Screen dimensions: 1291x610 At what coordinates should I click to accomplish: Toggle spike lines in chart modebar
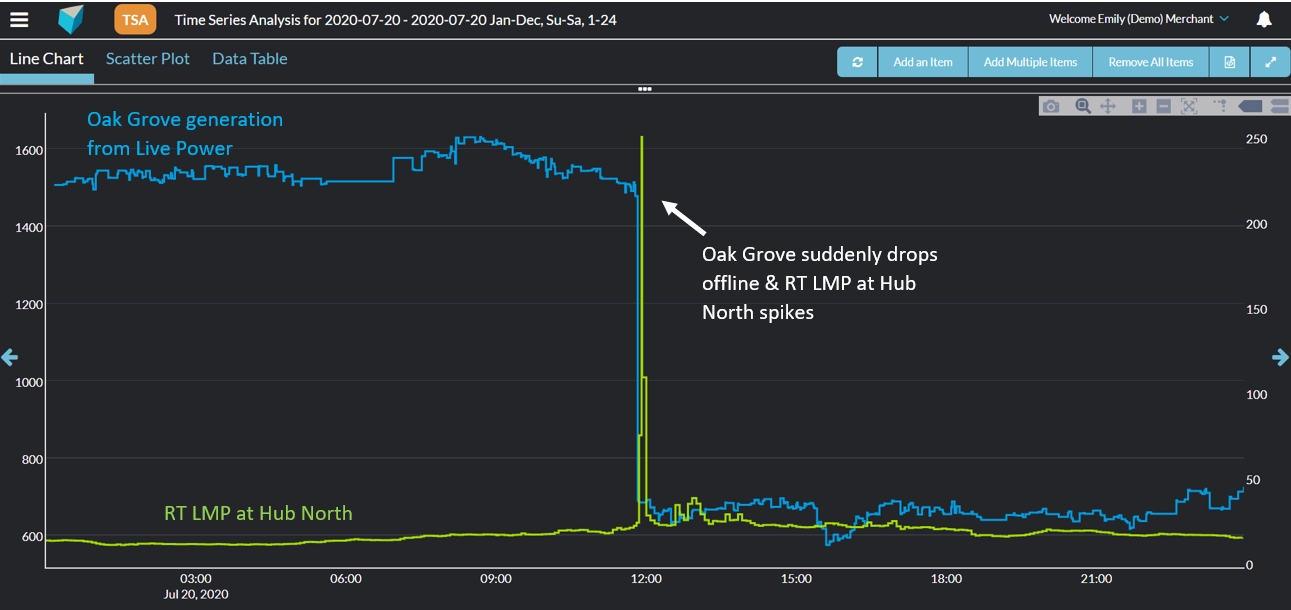pos(1220,106)
